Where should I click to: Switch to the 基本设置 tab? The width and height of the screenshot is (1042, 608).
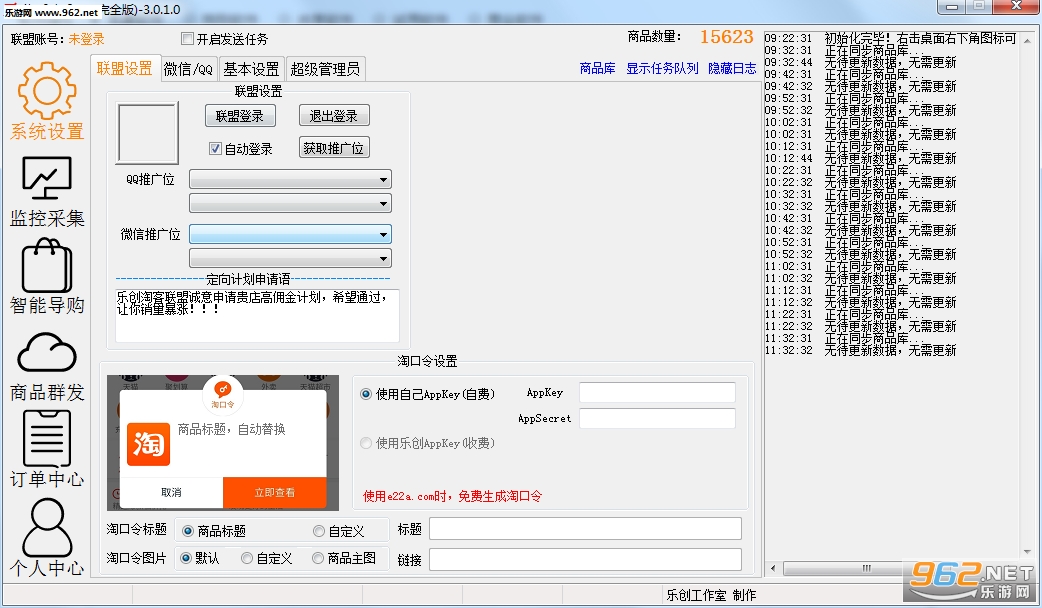point(251,69)
